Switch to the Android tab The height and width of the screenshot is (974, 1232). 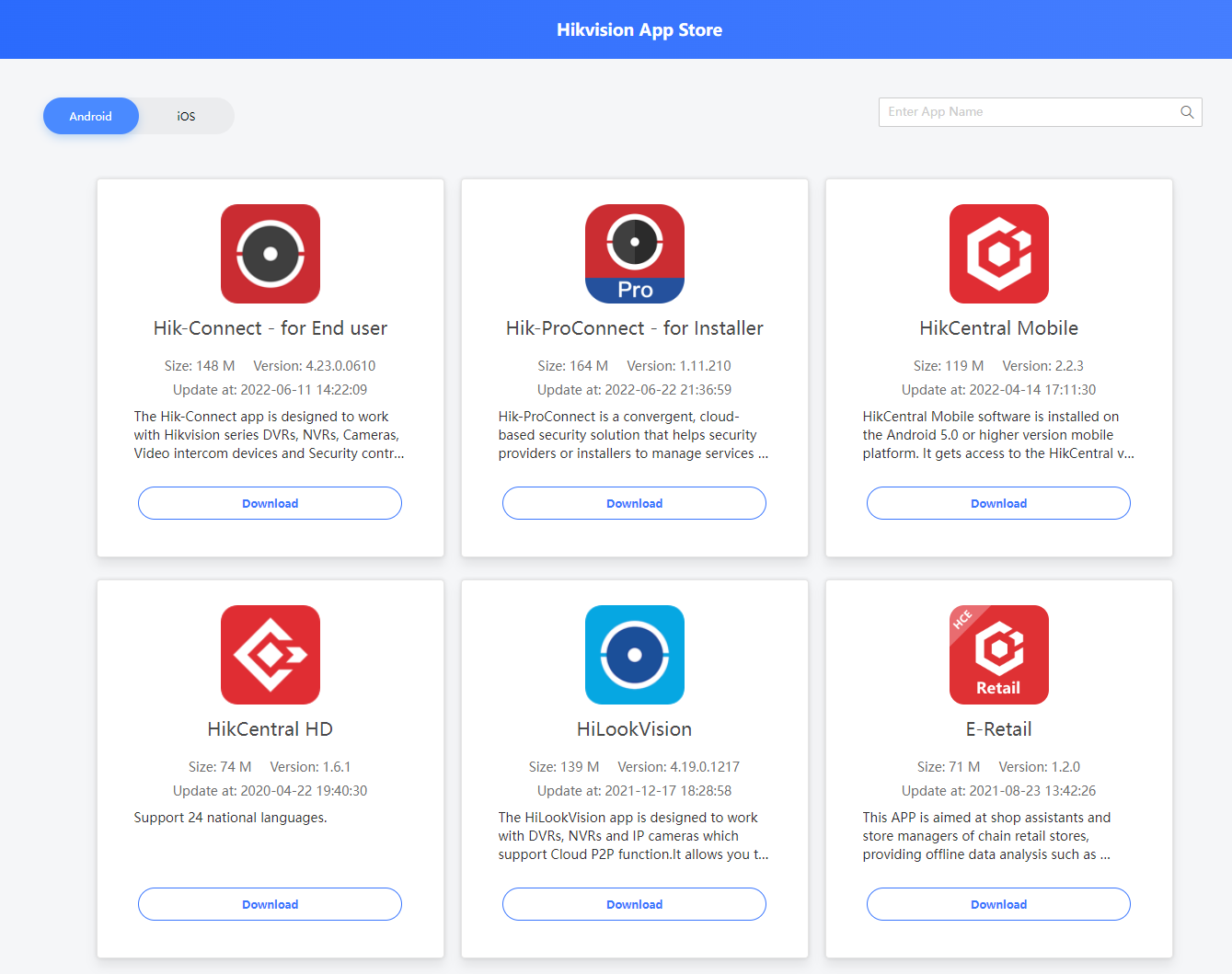coord(91,116)
